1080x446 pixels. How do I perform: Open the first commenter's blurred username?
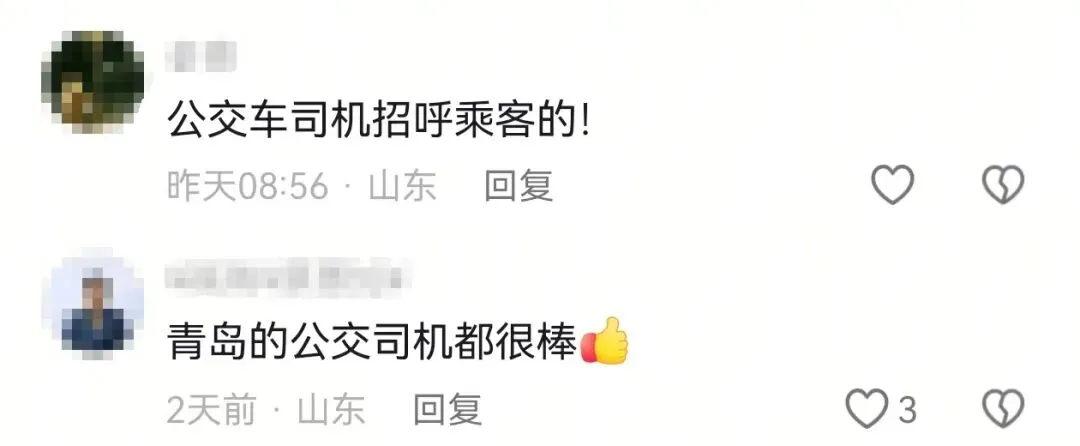[201, 56]
